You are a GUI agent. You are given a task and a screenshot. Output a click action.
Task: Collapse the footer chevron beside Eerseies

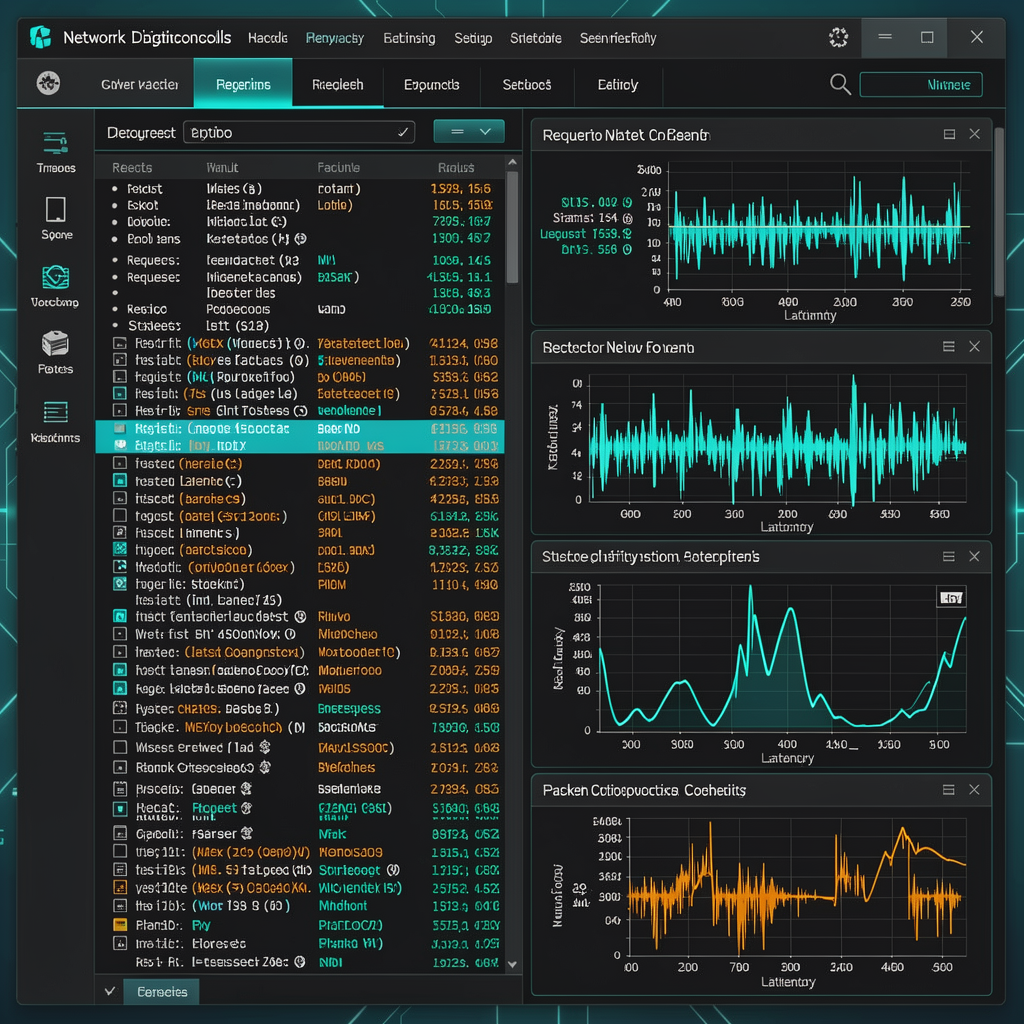110,991
